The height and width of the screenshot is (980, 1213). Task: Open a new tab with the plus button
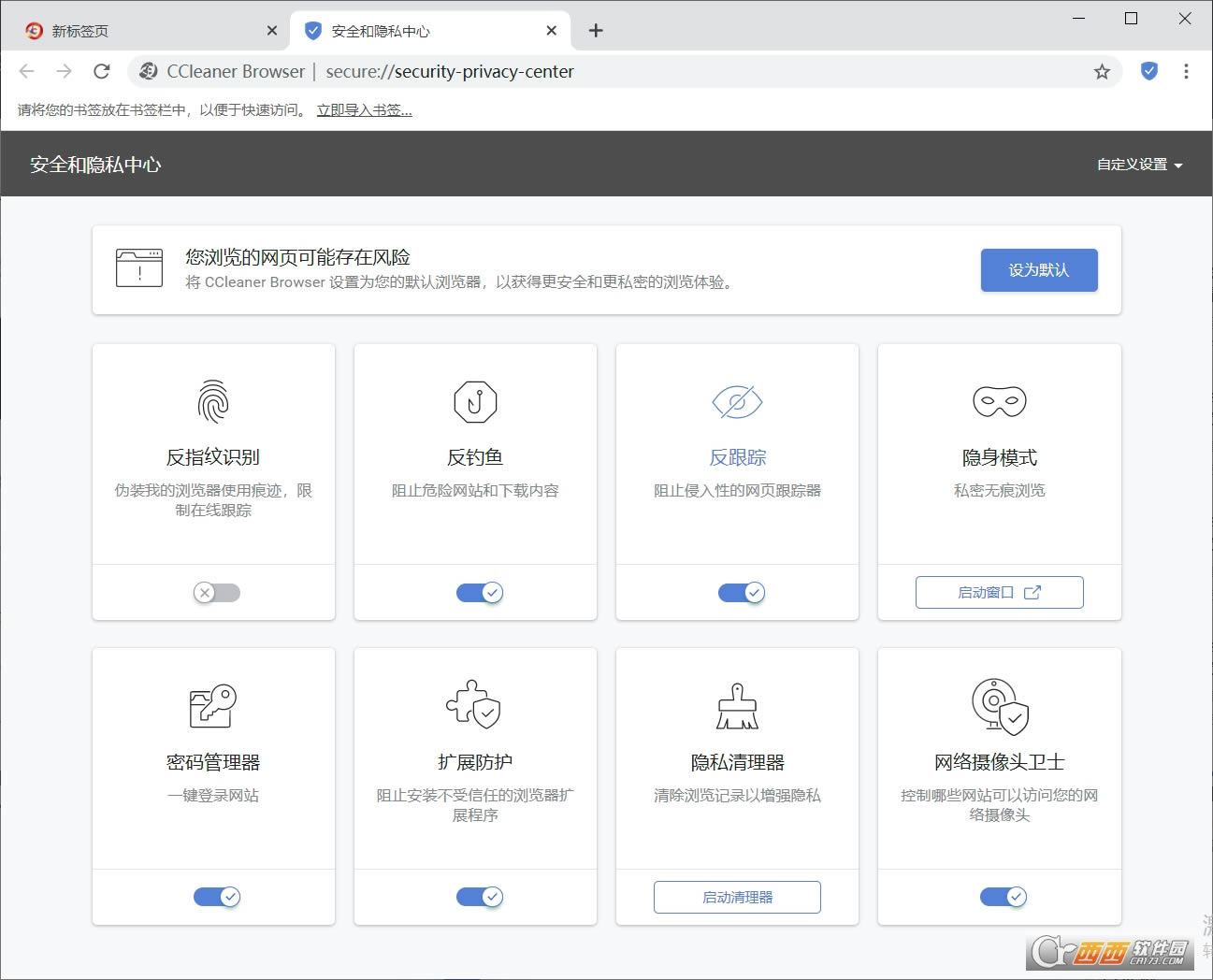(x=596, y=31)
